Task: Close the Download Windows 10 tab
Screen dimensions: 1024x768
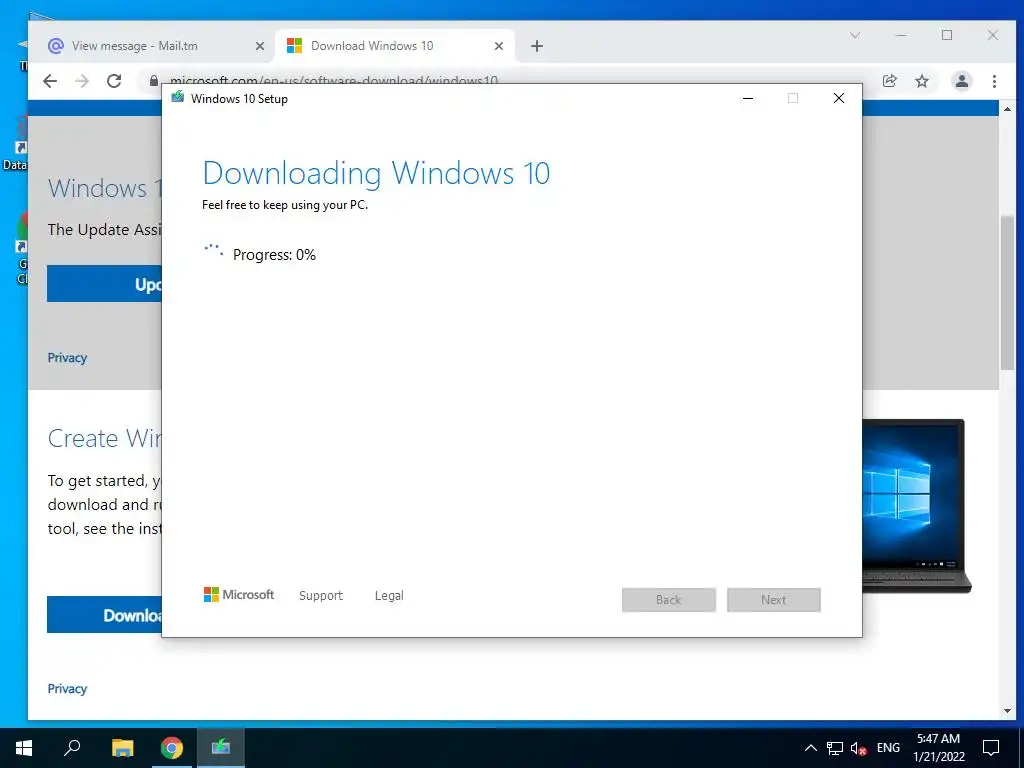Action: [x=498, y=46]
